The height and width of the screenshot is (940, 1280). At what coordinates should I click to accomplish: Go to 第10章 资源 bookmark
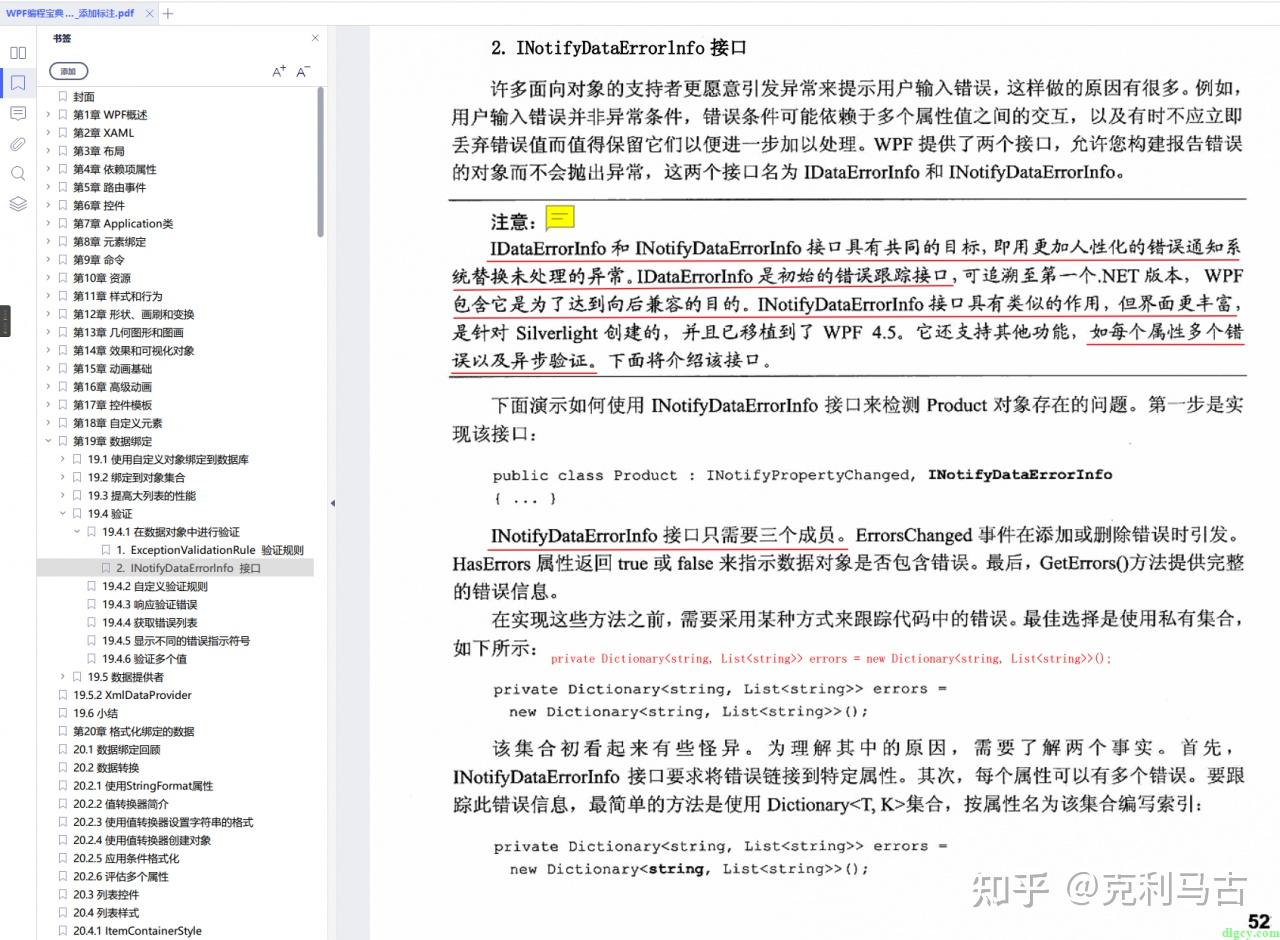[102, 278]
